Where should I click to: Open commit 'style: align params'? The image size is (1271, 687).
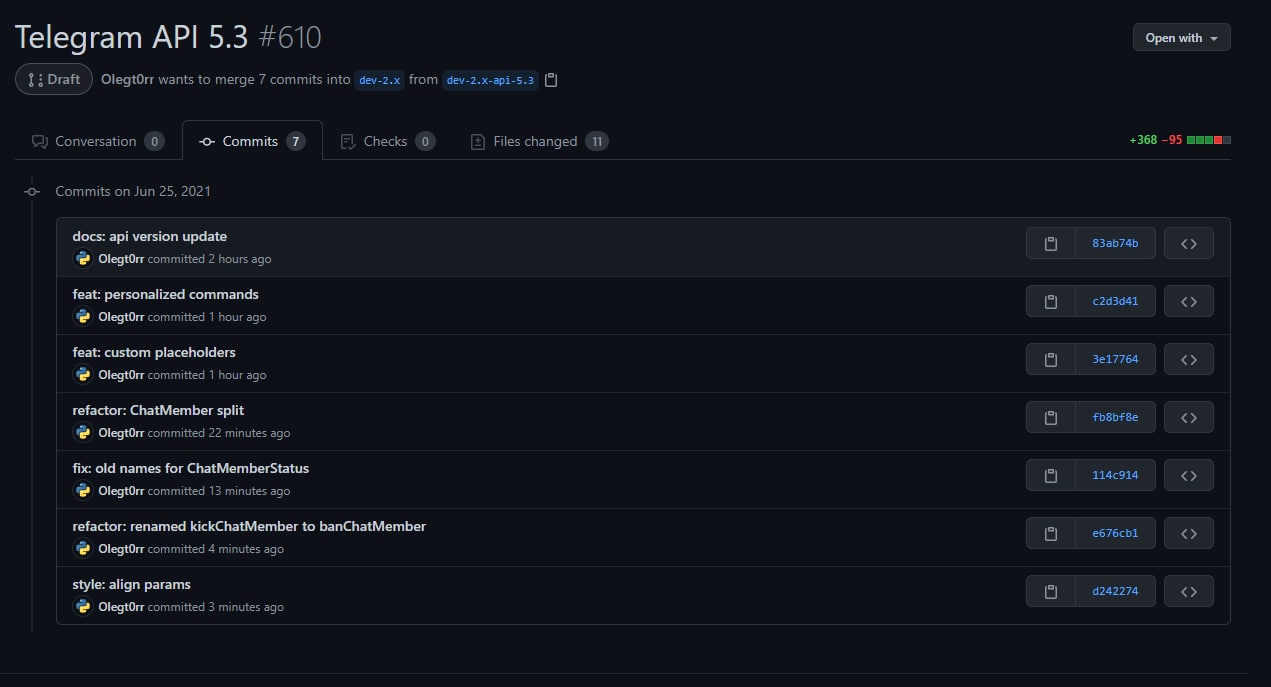click(x=132, y=585)
